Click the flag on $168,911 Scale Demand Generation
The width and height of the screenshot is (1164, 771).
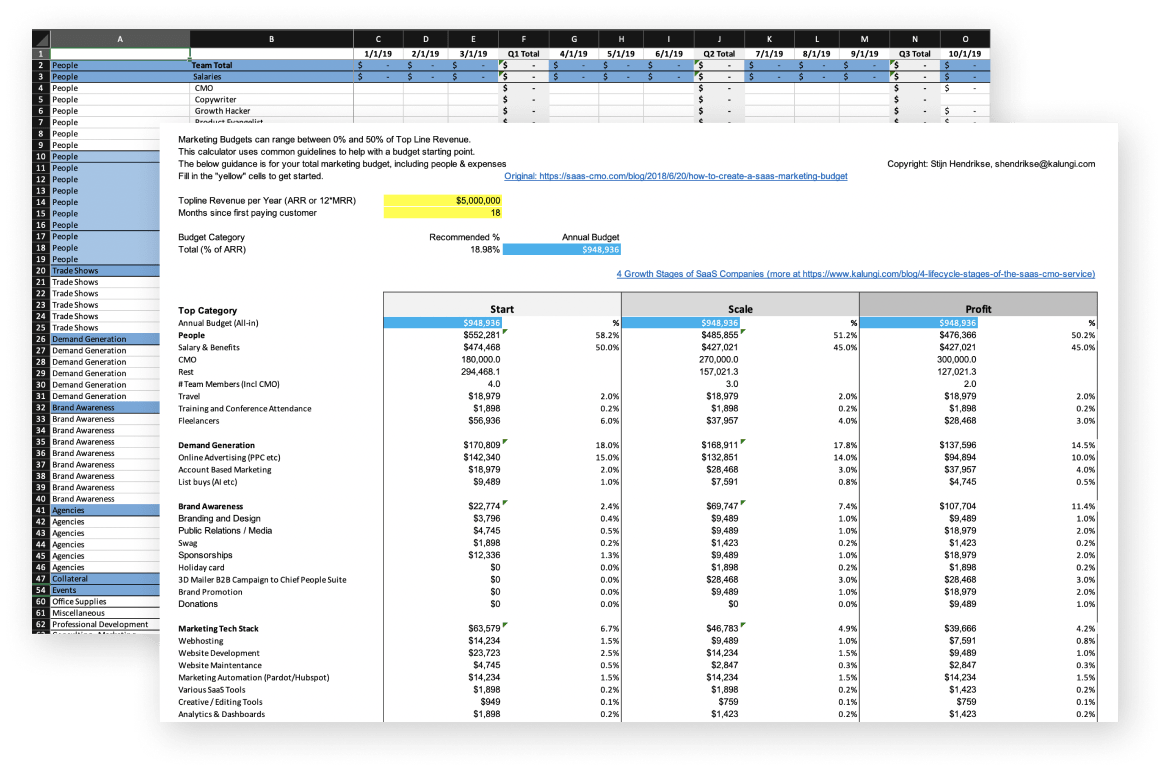(743, 440)
